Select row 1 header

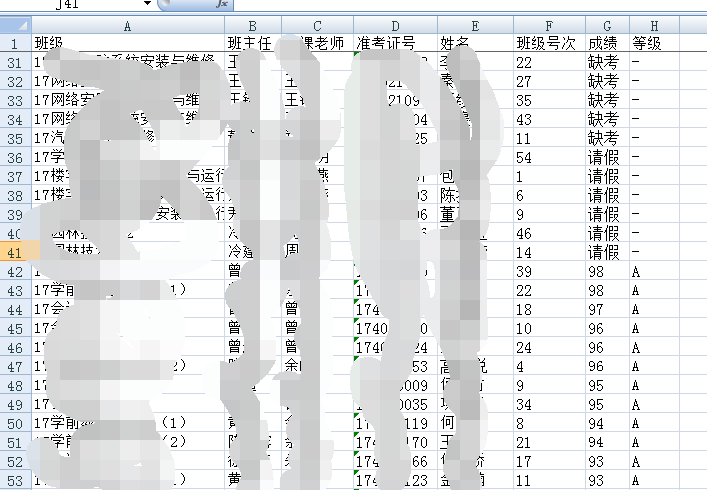coord(15,43)
